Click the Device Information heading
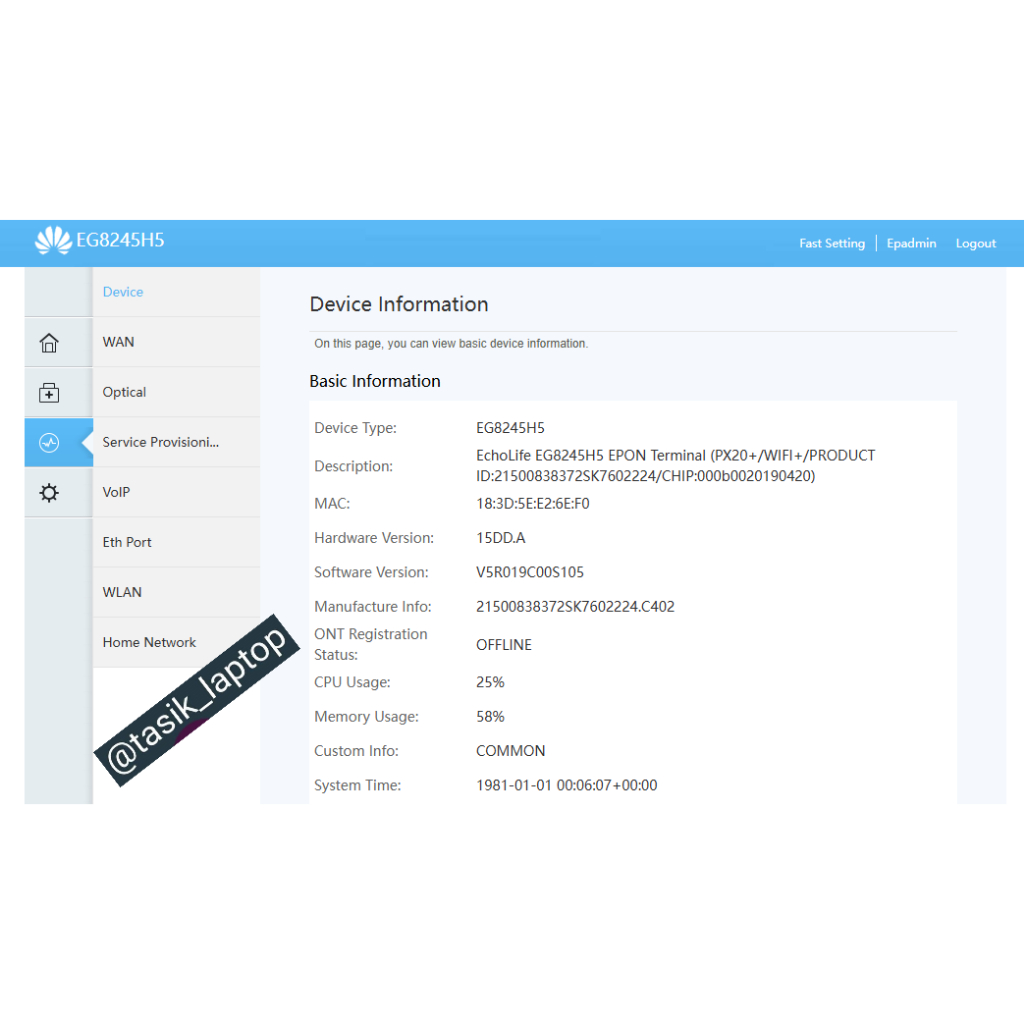 [399, 304]
